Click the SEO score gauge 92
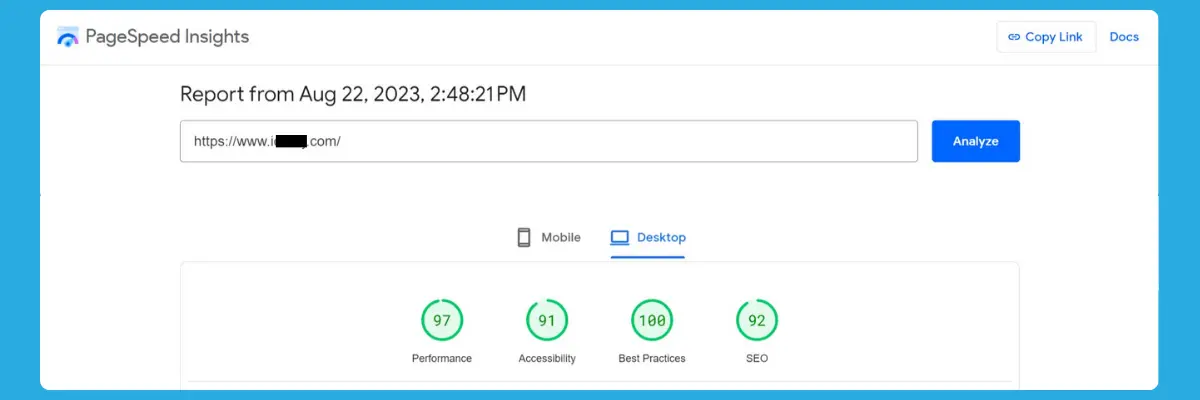The image size is (1200, 400). coord(757,320)
